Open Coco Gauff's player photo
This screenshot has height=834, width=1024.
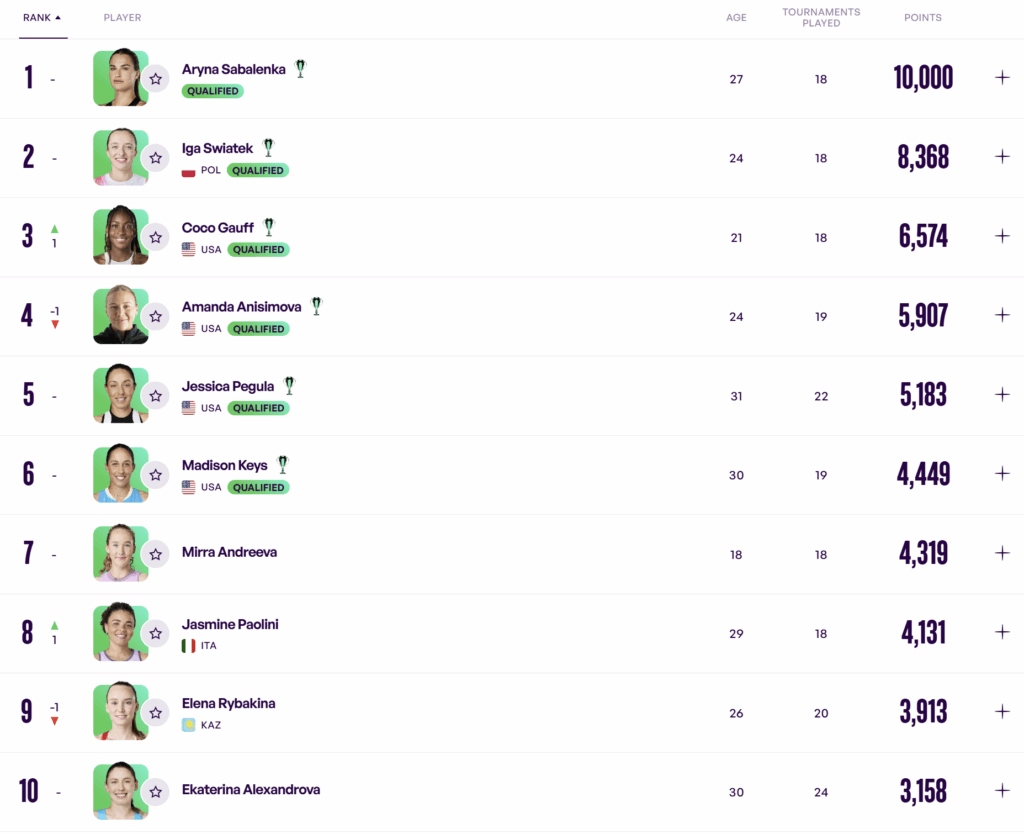pos(120,236)
